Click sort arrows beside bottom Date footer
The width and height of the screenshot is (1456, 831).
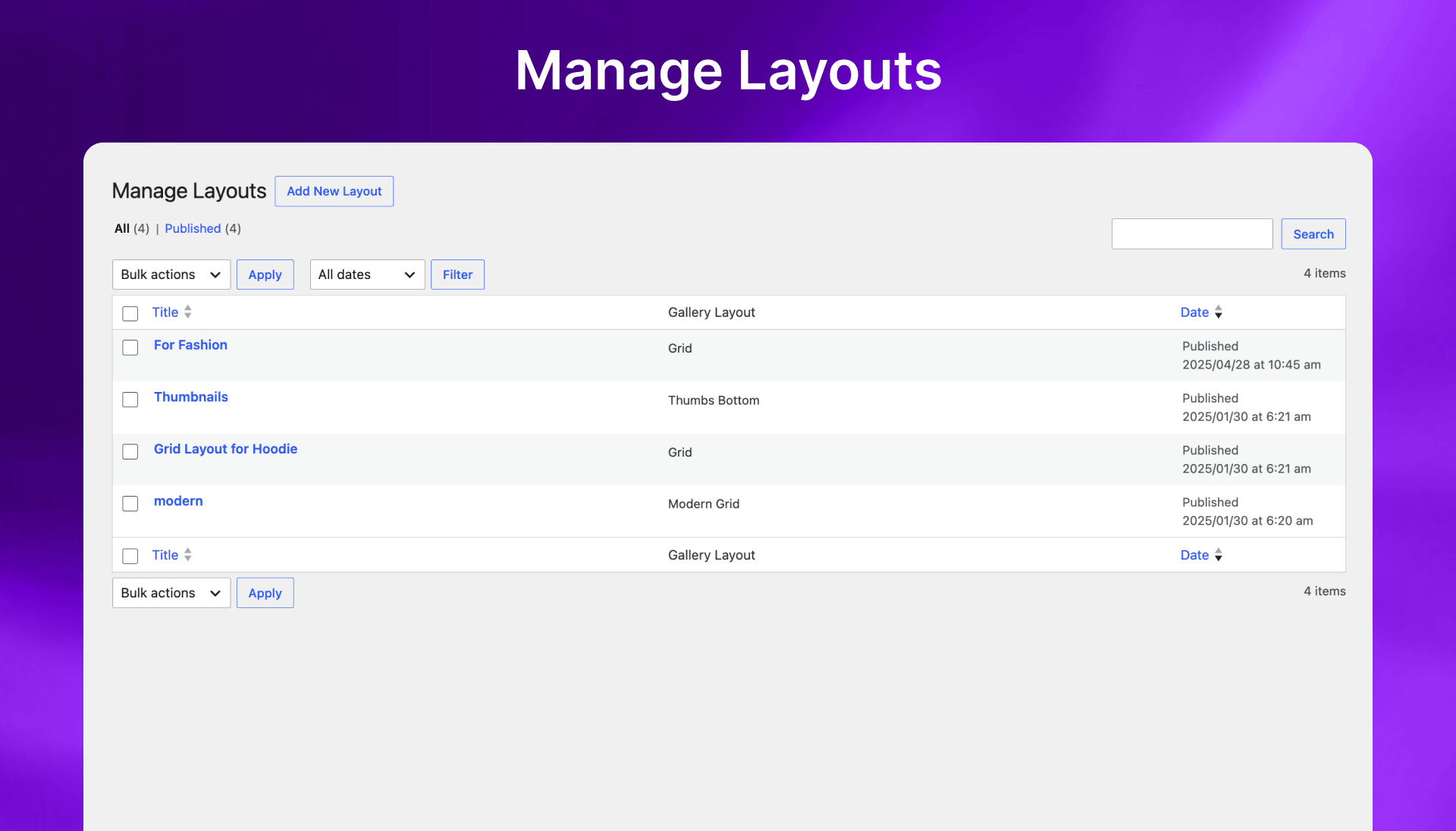[1218, 555]
